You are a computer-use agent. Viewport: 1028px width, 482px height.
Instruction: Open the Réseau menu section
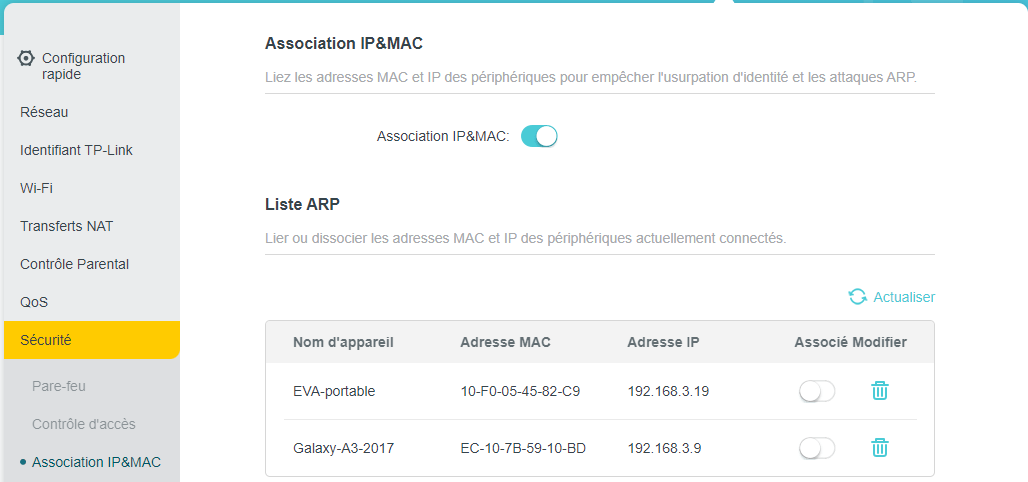point(44,112)
